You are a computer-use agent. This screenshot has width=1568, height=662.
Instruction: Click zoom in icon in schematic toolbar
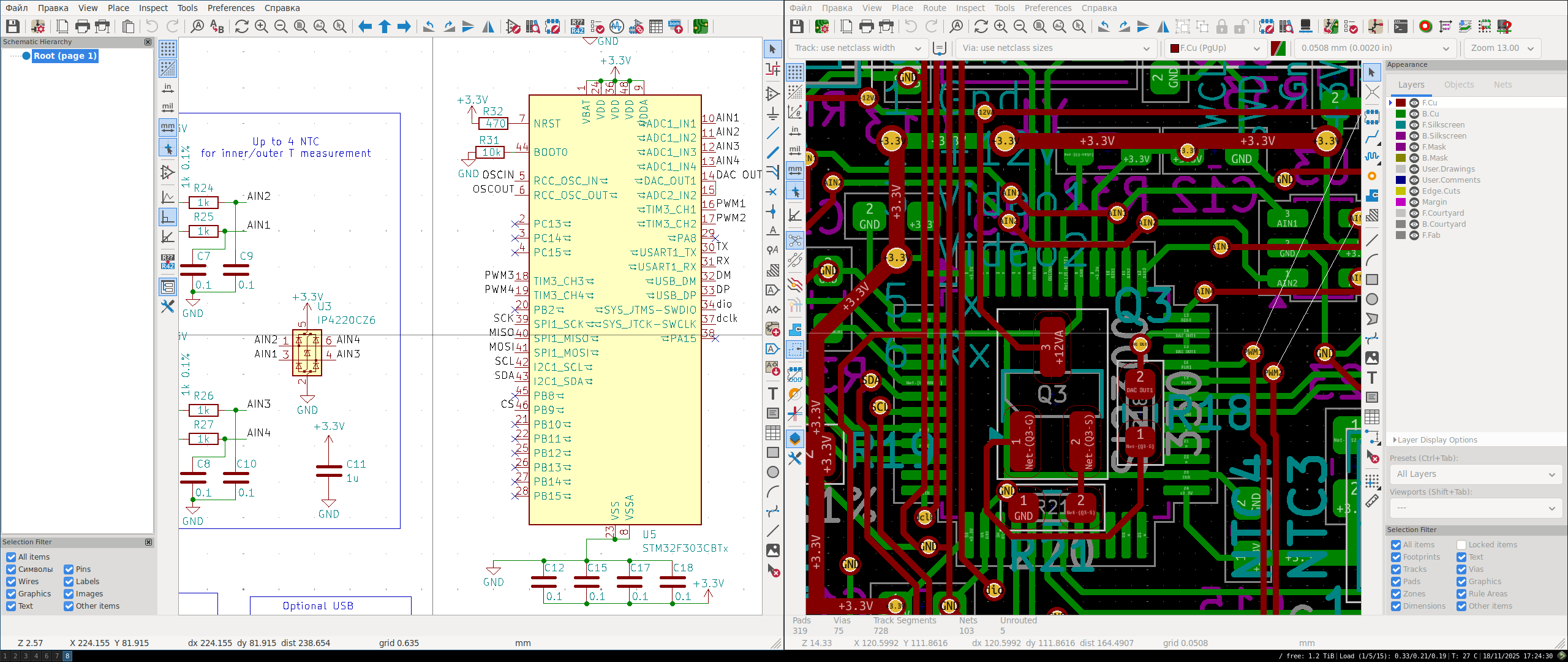coord(262,26)
